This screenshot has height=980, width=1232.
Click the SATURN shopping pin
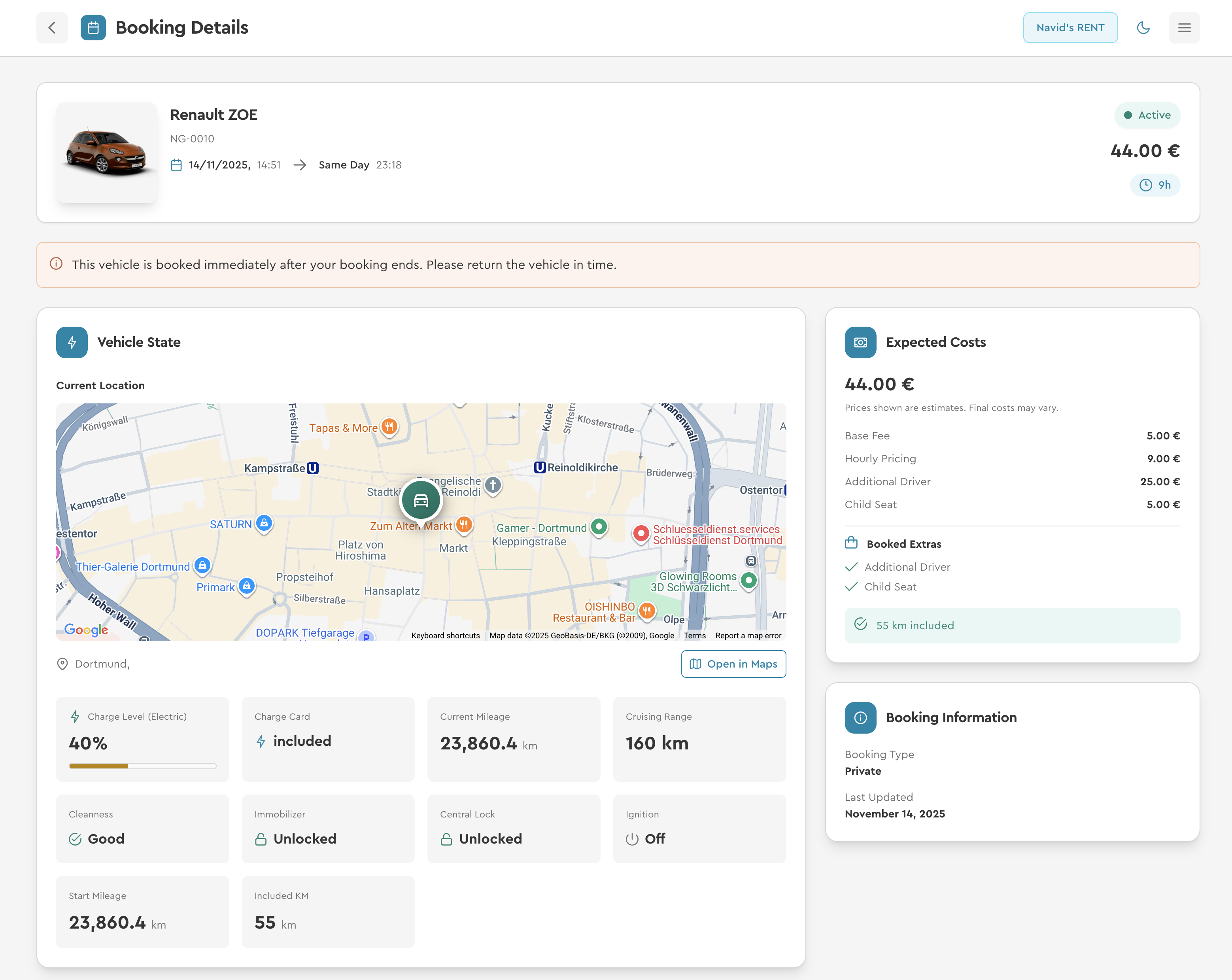click(264, 523)
